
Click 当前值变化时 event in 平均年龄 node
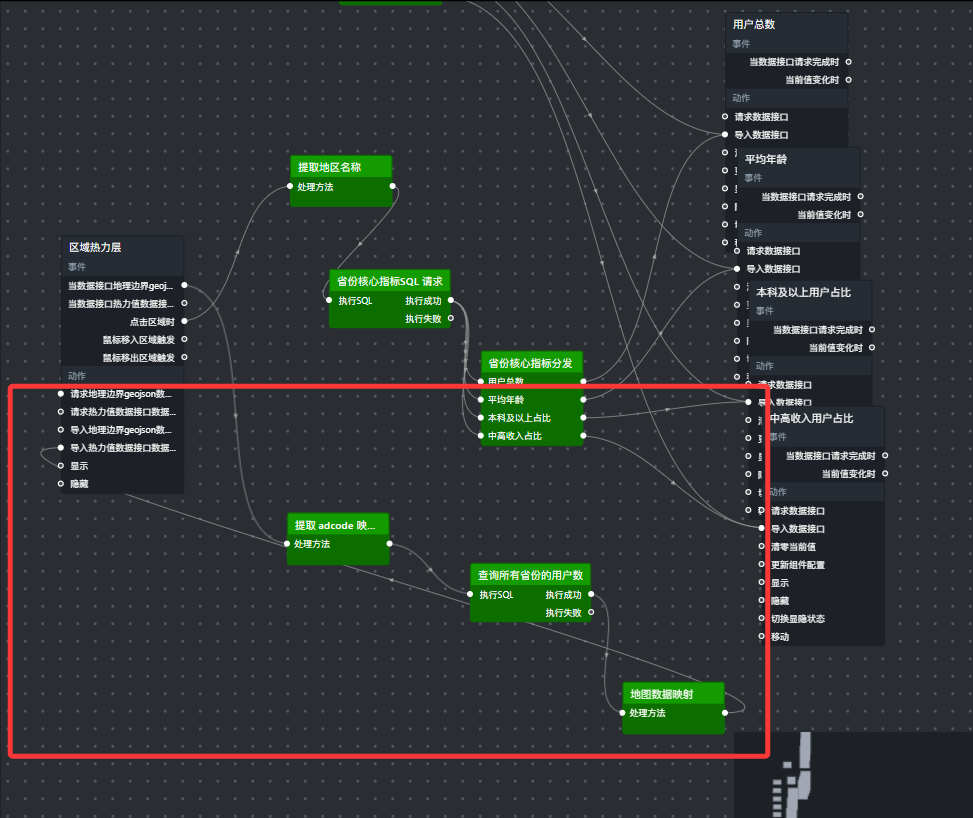click(x=823, y=215)
